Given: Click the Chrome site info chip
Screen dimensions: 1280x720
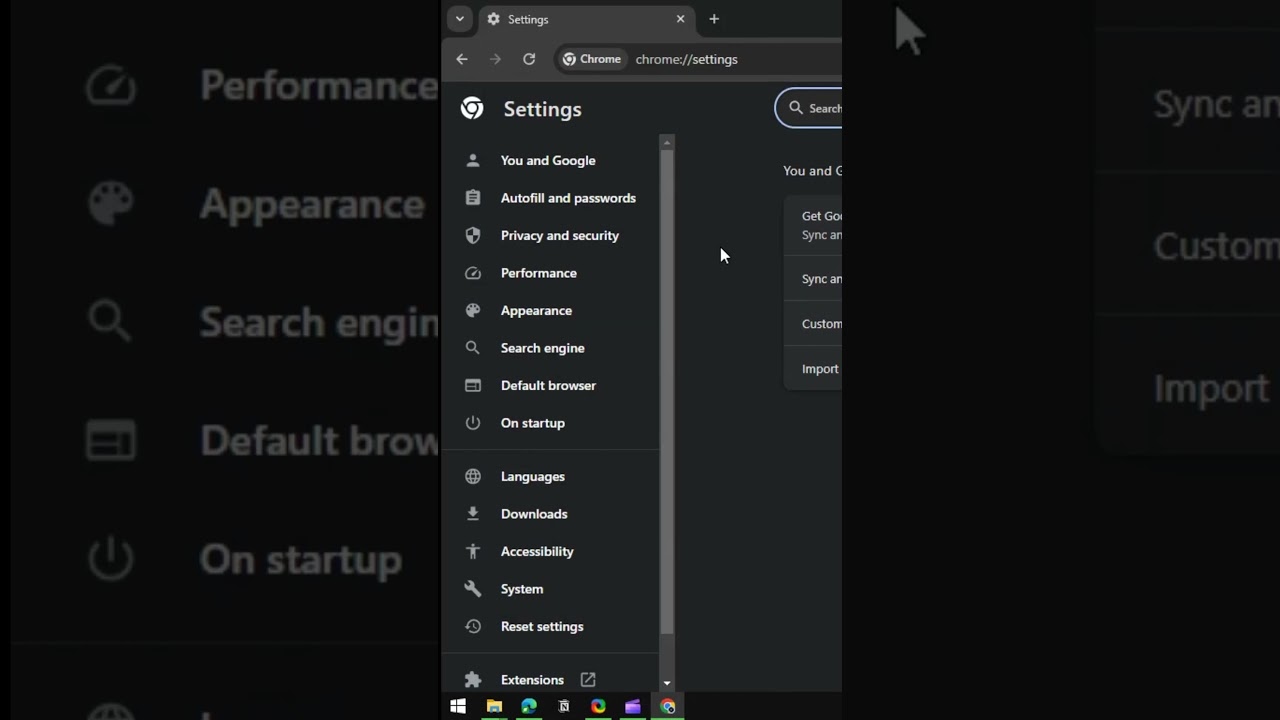Looking at the screenshot, I should [591, 59].
